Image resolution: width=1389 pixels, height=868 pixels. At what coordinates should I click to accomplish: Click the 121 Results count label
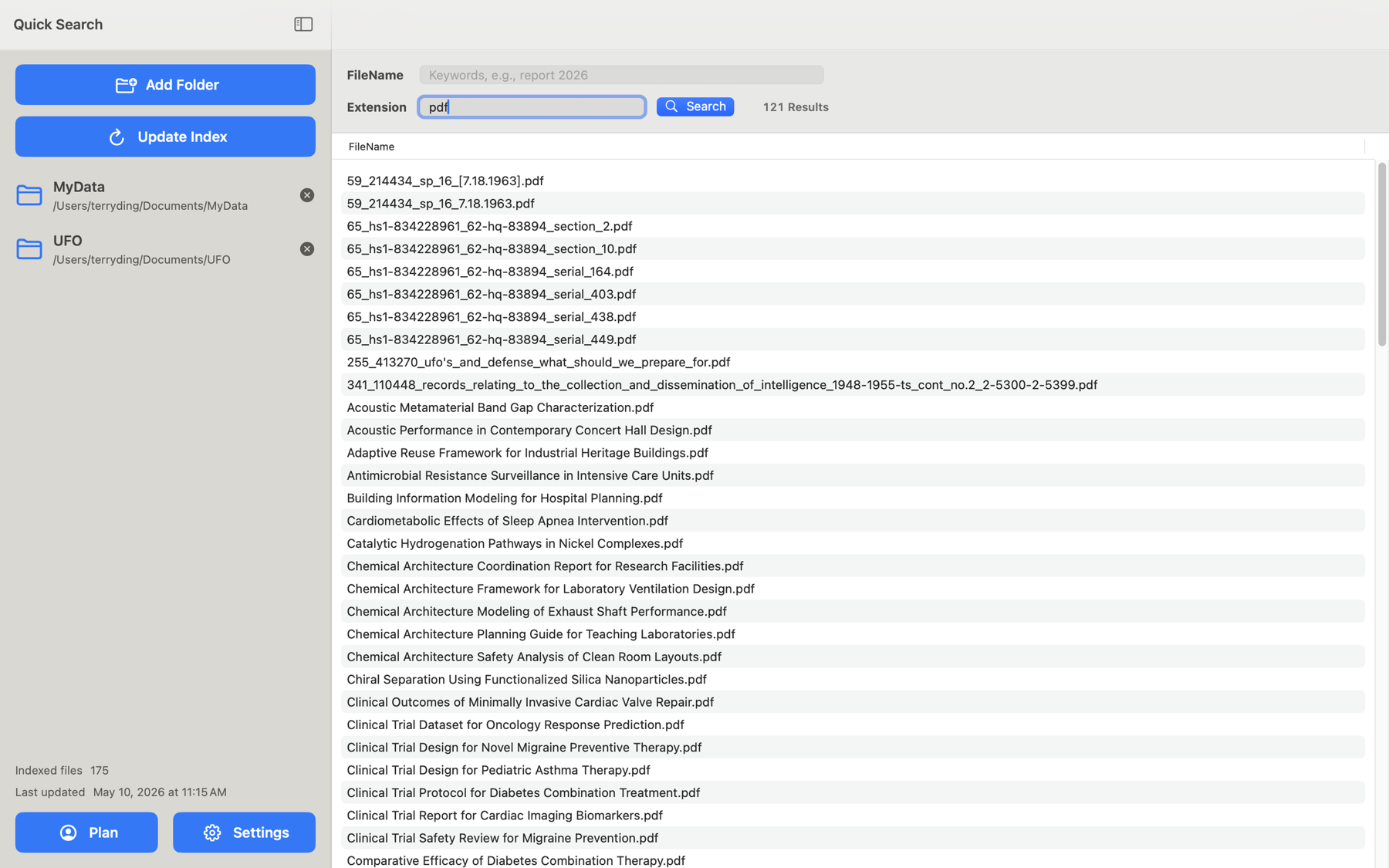coord(796,107)
